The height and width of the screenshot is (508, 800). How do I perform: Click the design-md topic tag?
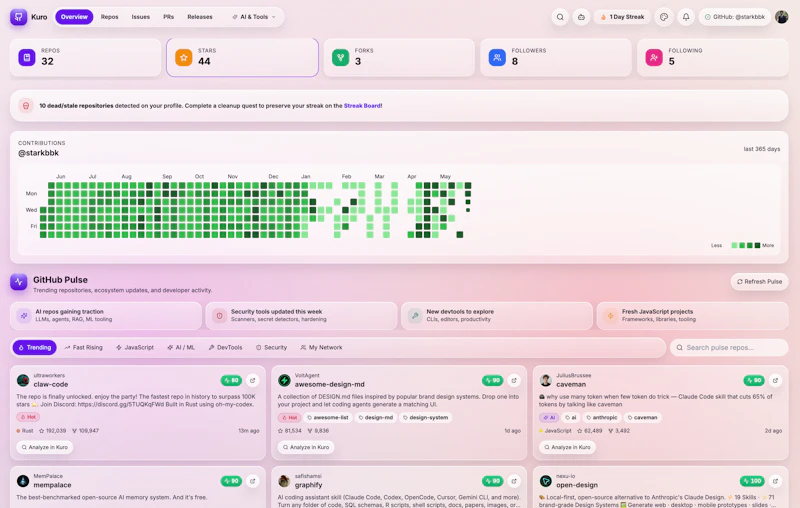(376, 417)
